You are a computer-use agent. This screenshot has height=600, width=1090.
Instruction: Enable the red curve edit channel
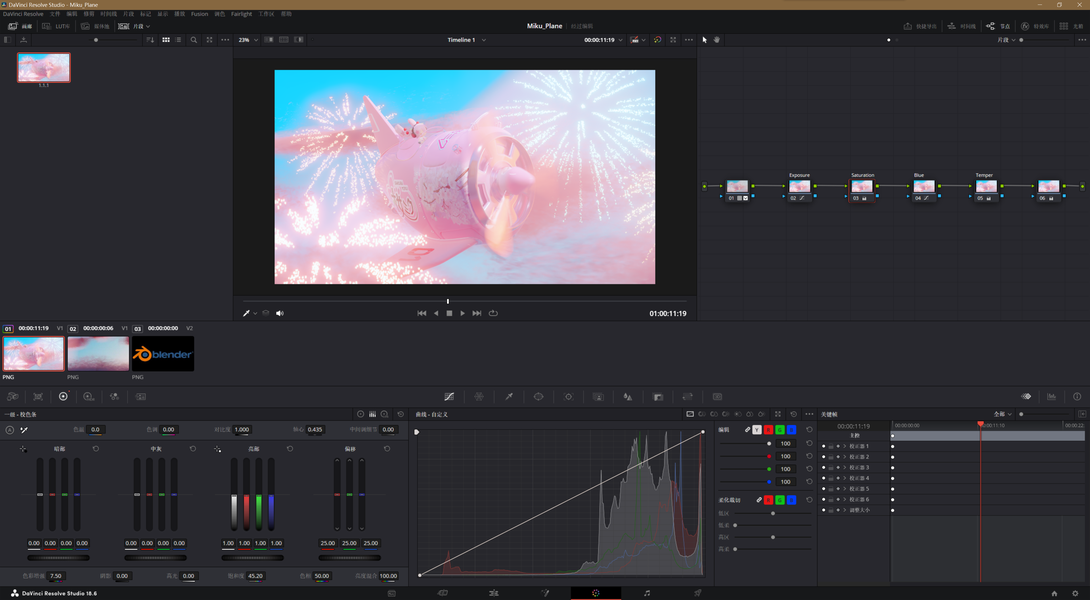tap(768, 430)
